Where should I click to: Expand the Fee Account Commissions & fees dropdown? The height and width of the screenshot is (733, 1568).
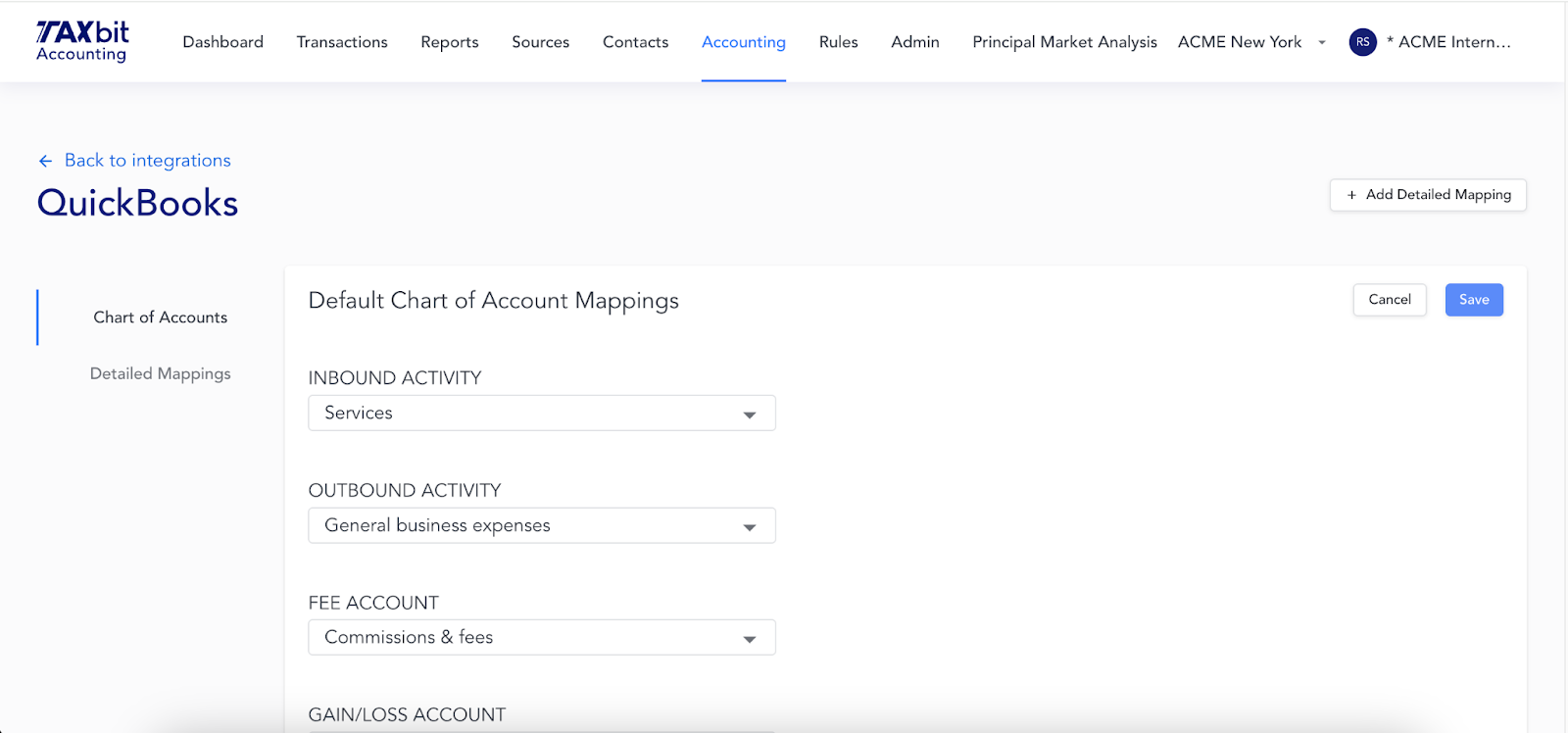pyautogui.click(x=541, y=637)
